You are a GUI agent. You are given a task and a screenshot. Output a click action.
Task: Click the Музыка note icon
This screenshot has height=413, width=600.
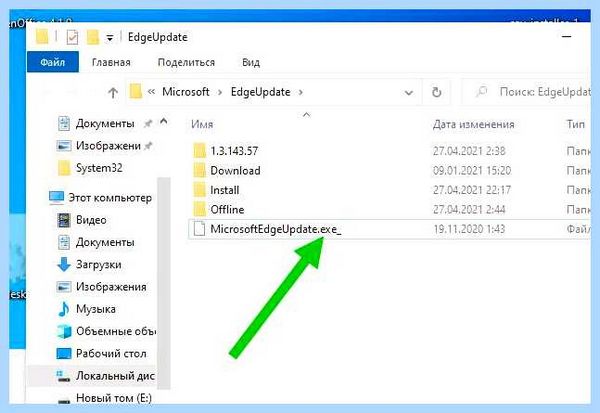64,309
